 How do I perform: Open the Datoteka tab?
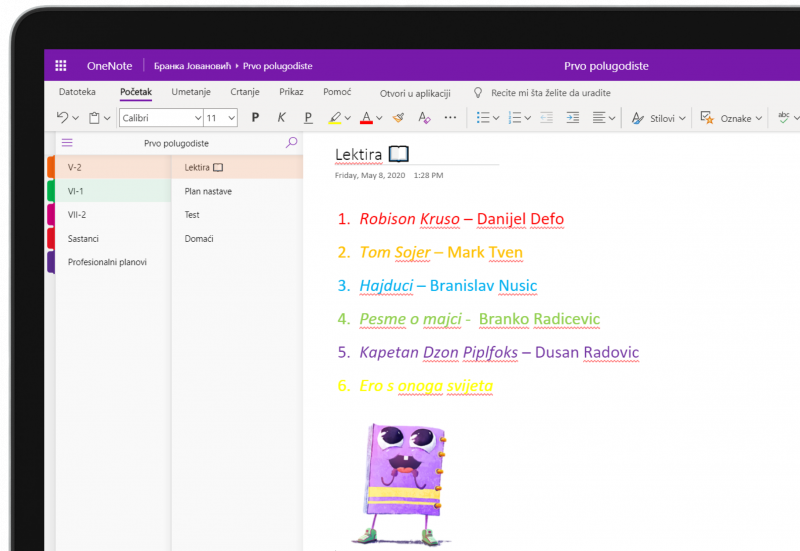[77, 92]
